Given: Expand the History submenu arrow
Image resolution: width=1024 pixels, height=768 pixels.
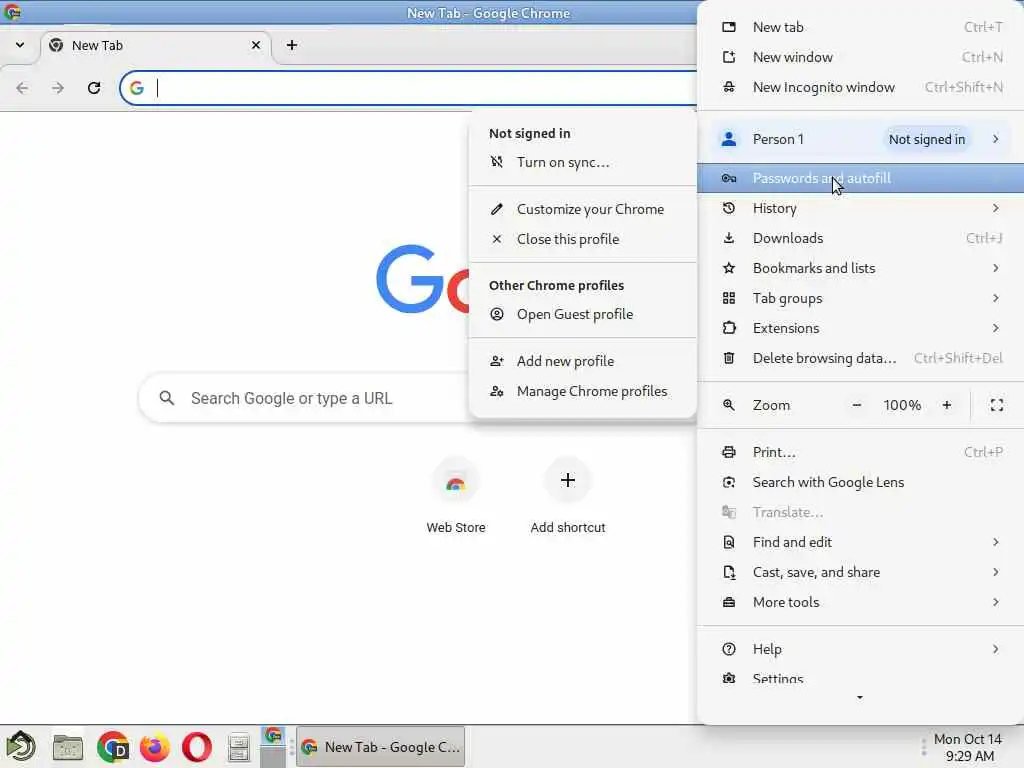Looking at the screenshot, I should click(995, 208).
